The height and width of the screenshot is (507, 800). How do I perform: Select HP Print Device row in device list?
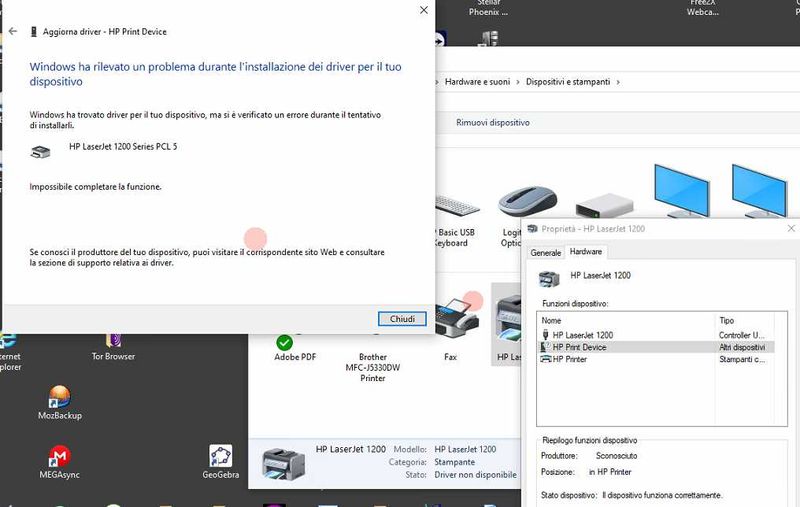pos(656,347)
